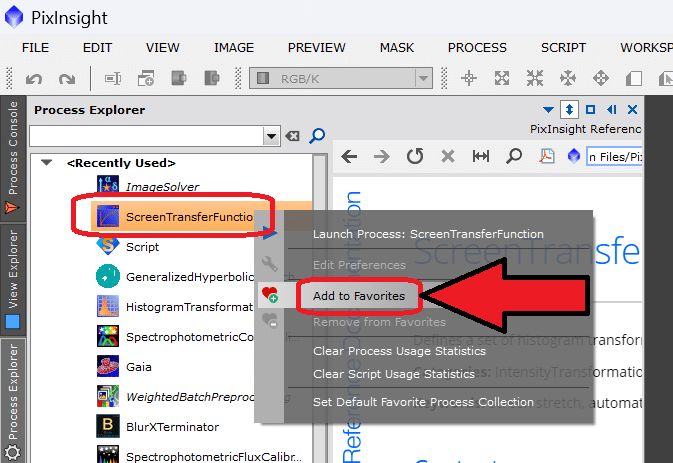Screen dimensions: 673x463
Task: Click the text cursor toolbar icon beside Redo
Action: [113, 79]
